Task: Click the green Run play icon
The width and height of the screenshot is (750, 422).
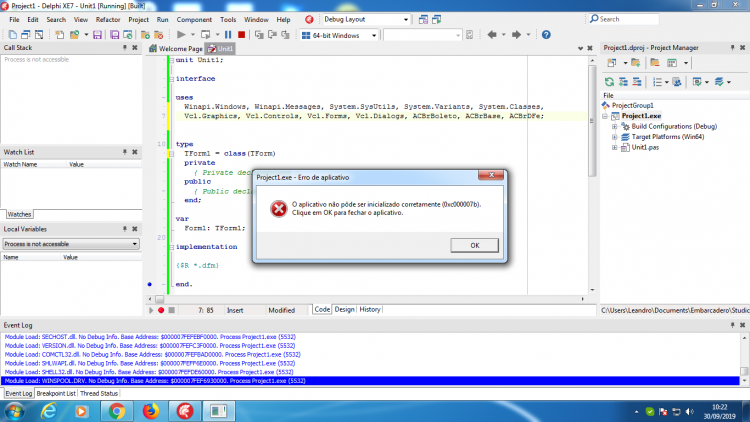Action: point(181,35)
